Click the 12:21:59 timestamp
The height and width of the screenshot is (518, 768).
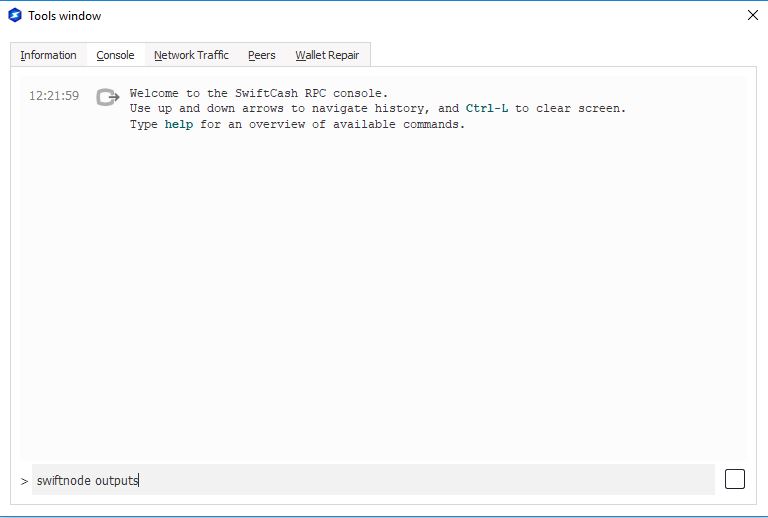(x=54, y=95)
